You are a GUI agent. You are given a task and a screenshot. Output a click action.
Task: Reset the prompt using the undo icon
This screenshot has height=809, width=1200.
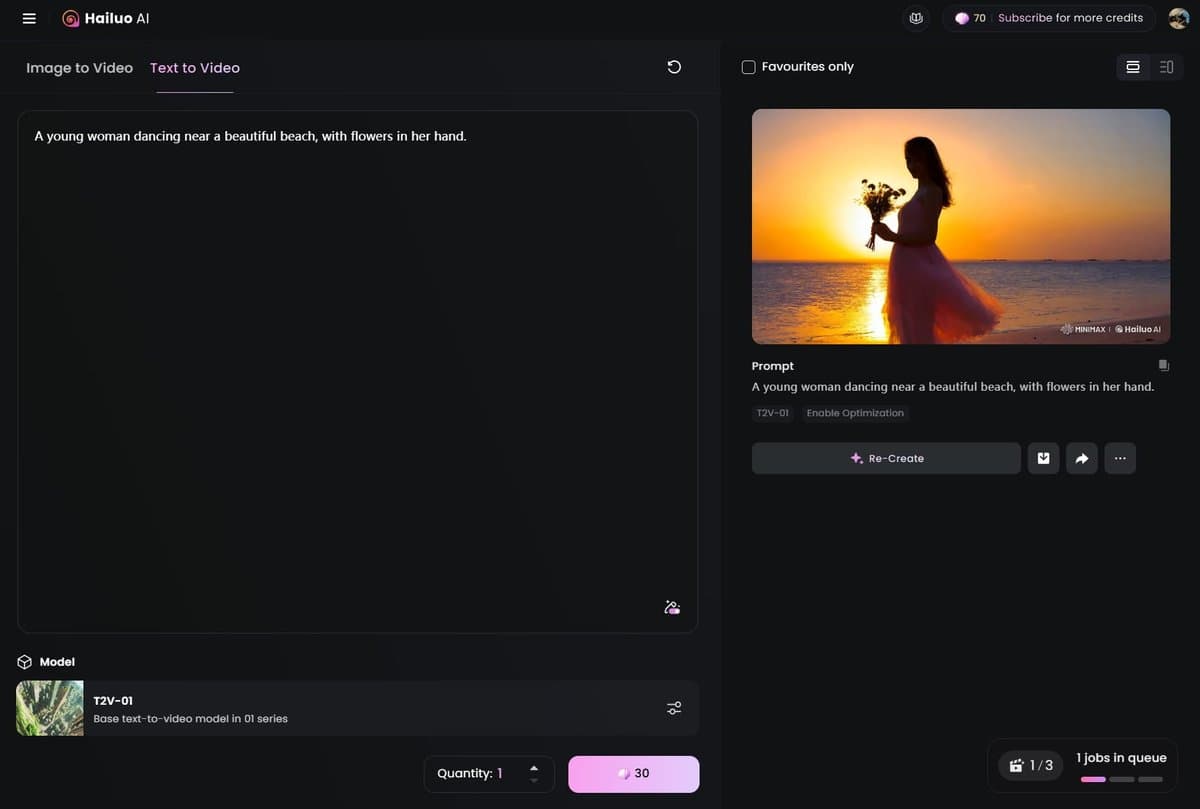tap(673, 67)
